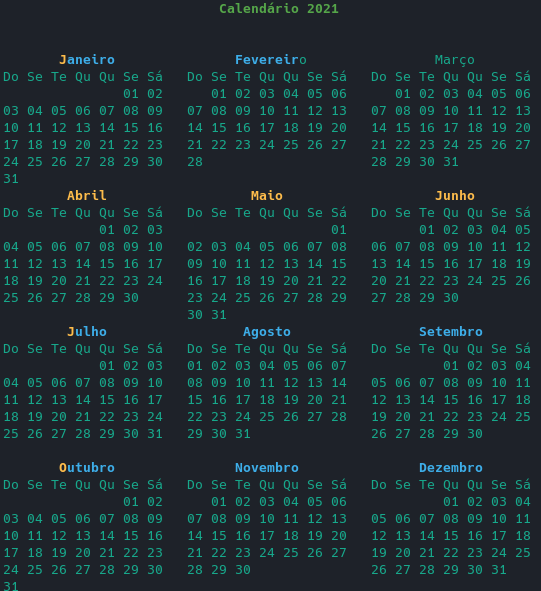Viewport: 541px width, 591px height.
Task: Pick day 30 in Novembro
Action: coord(243,570)
